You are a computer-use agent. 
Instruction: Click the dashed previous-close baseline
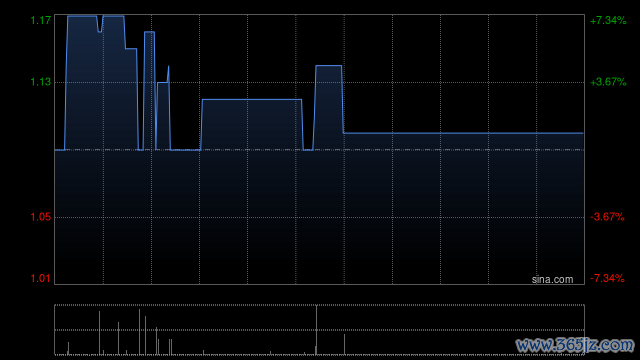click(320, 150)
